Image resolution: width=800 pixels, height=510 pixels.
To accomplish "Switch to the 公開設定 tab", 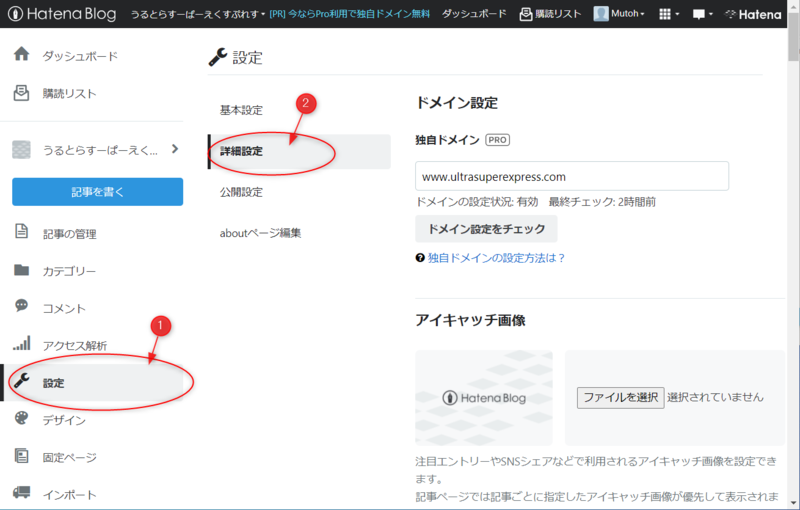I will (x=241, y=192).
